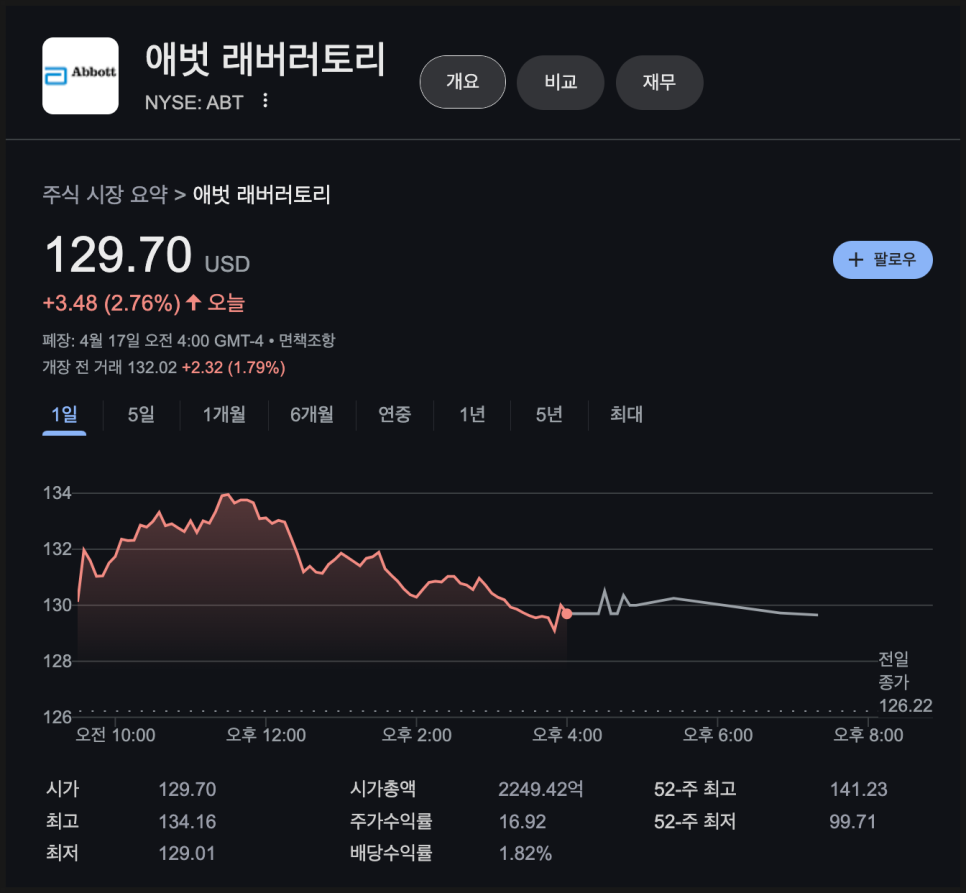966x893 pixels.
Task: Click the plus icon on 팔로우 button
Action: tap(855, 260)
